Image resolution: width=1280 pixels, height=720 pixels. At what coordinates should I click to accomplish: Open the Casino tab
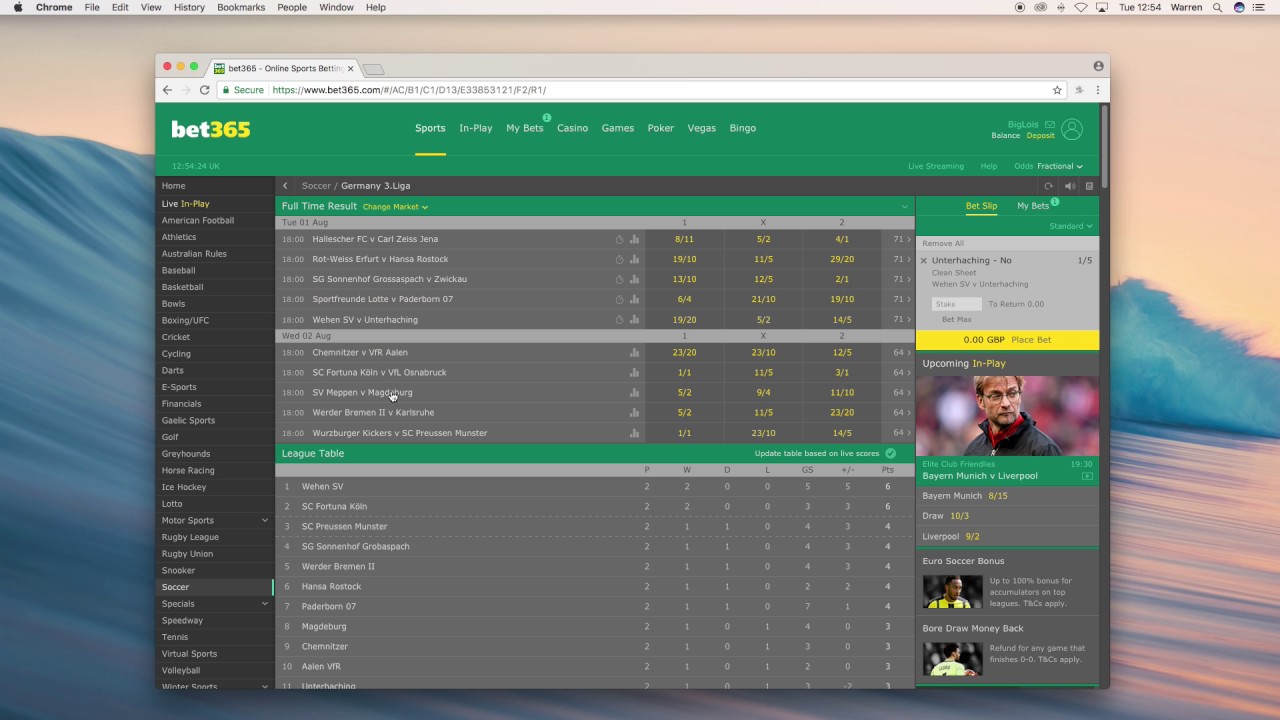(x=572, y=128)
